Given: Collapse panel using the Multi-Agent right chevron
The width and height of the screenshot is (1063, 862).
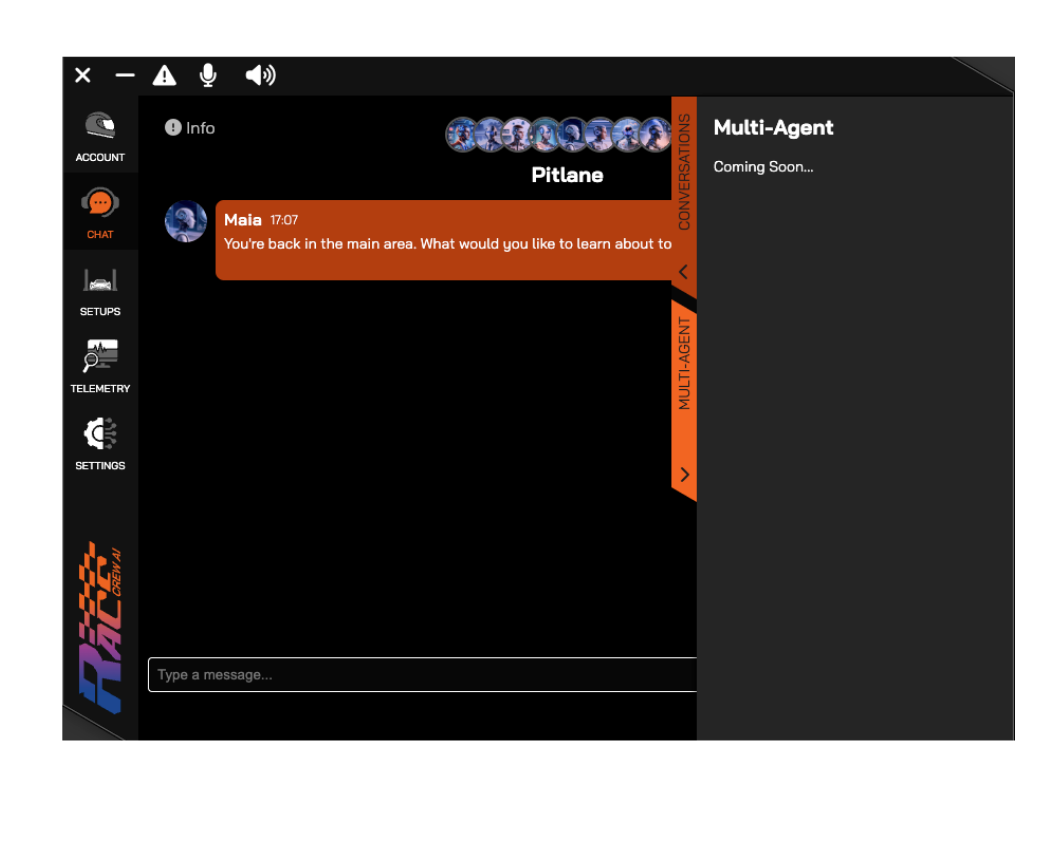Looking at the screenshot, I should click(x=684, y=474).
